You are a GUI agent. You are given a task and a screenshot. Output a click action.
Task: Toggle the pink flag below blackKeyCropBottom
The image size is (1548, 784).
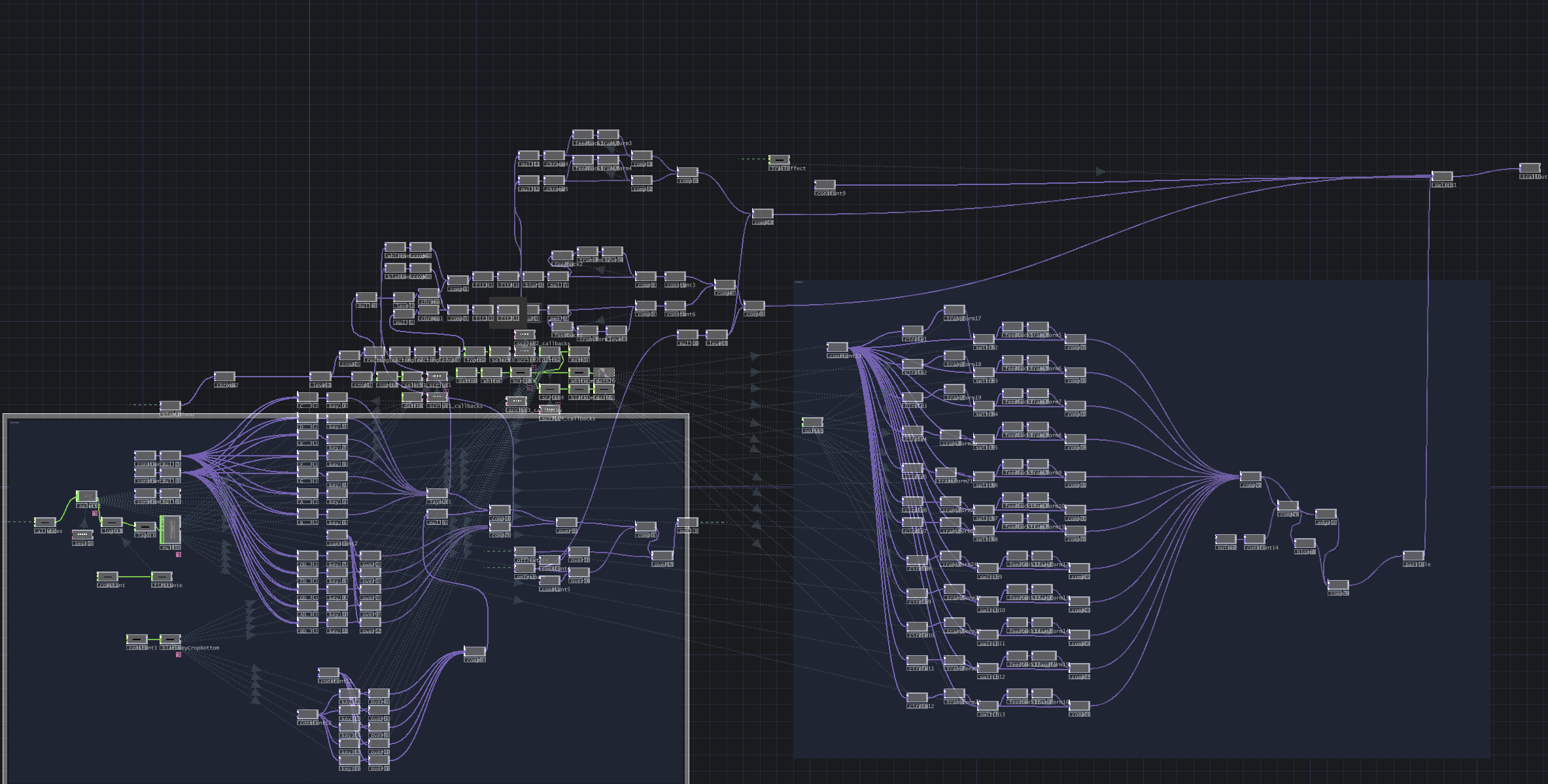point(178,655)
